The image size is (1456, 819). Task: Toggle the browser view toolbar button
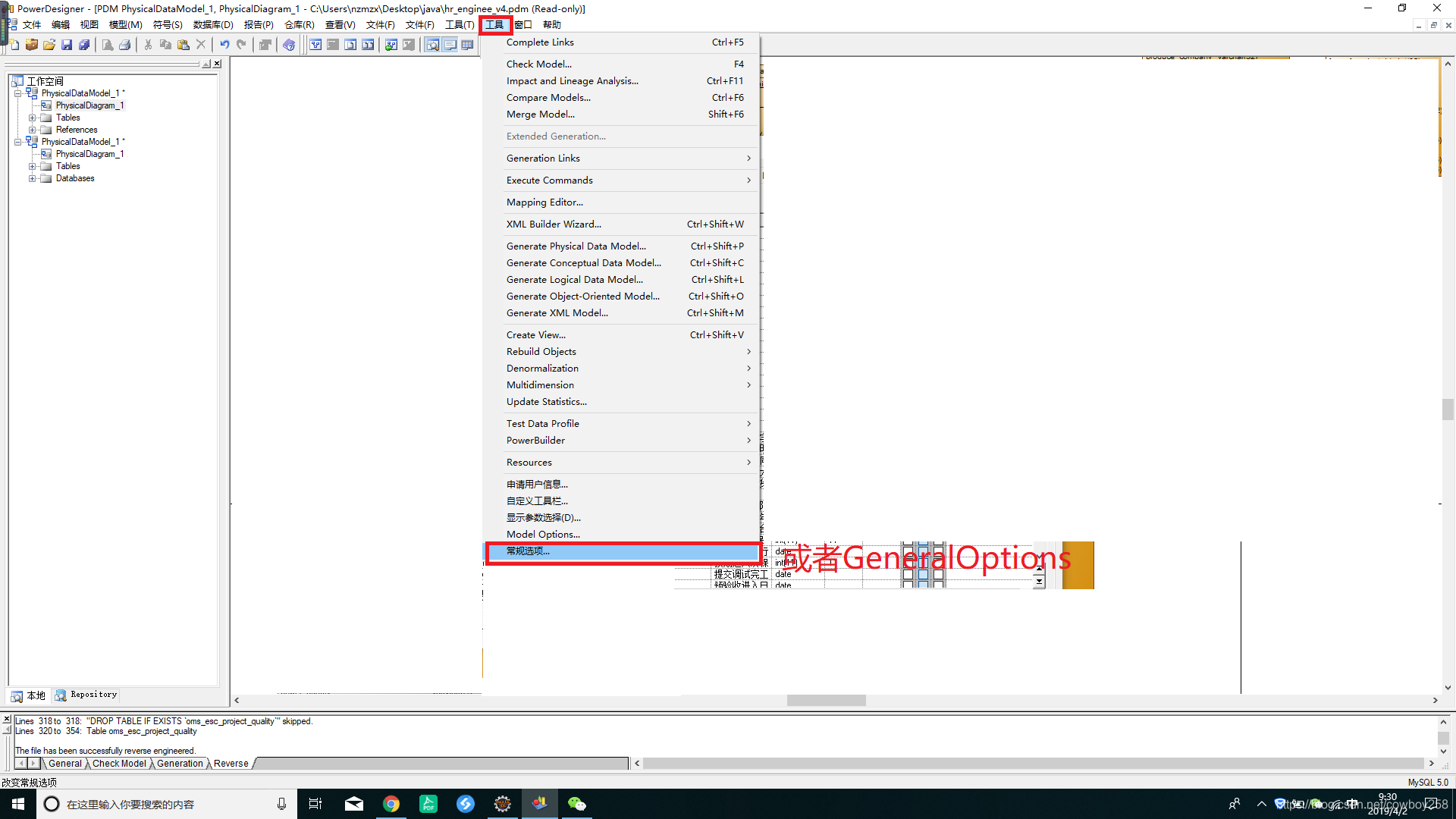tap(432, 45)
